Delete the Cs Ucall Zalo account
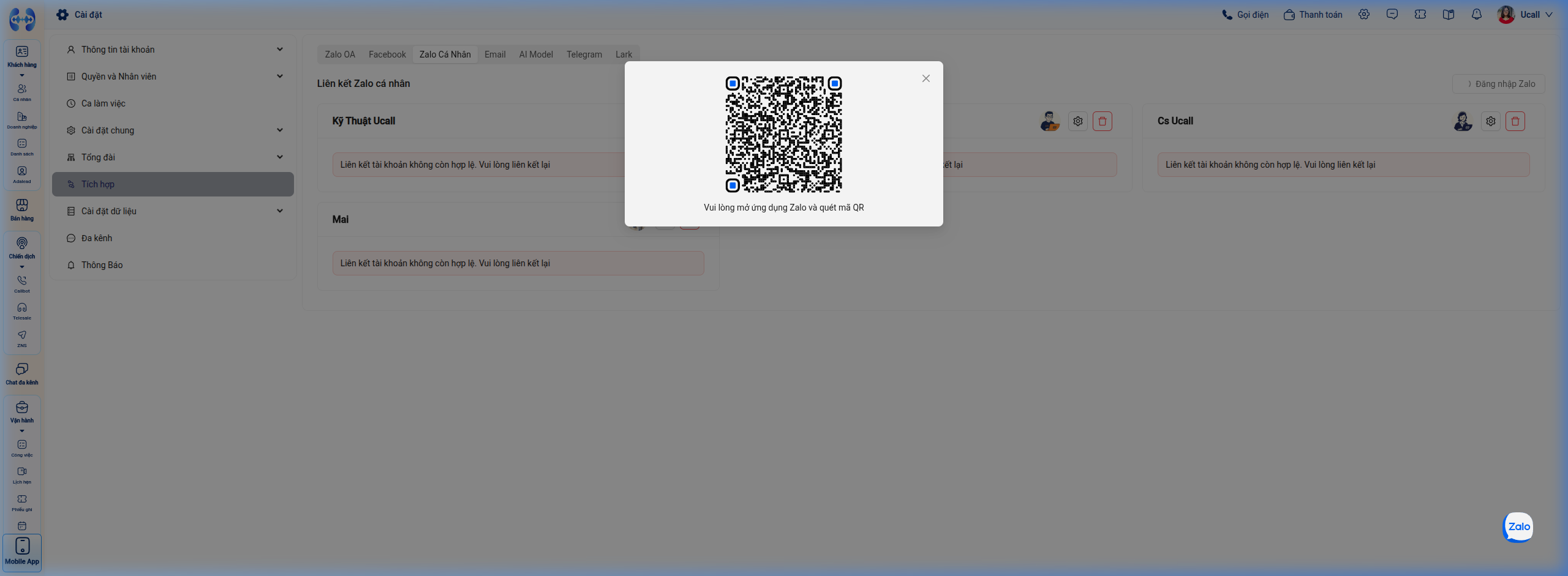1568x576 pixels. [1515, 121]
